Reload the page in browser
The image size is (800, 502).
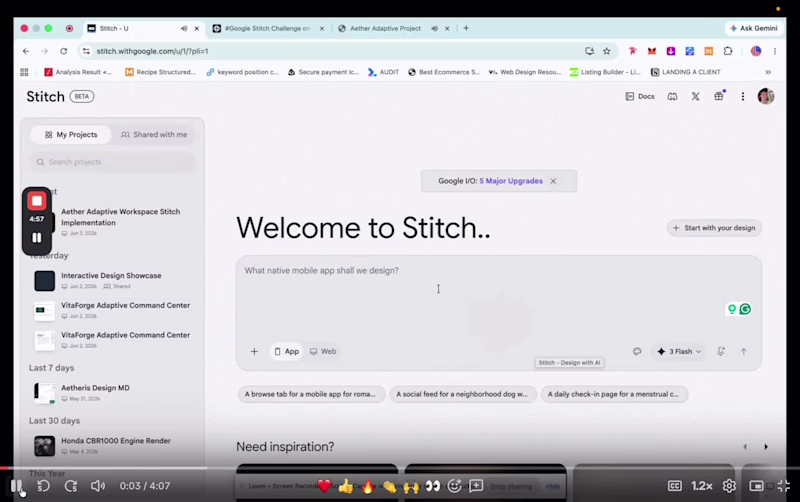tap(63, 51)
